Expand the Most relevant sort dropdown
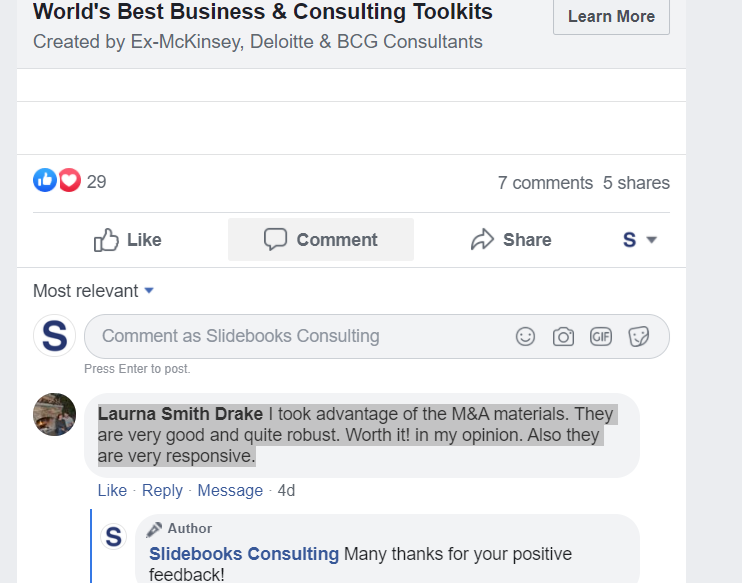This screenshot has height=583, width=742. 93,291
